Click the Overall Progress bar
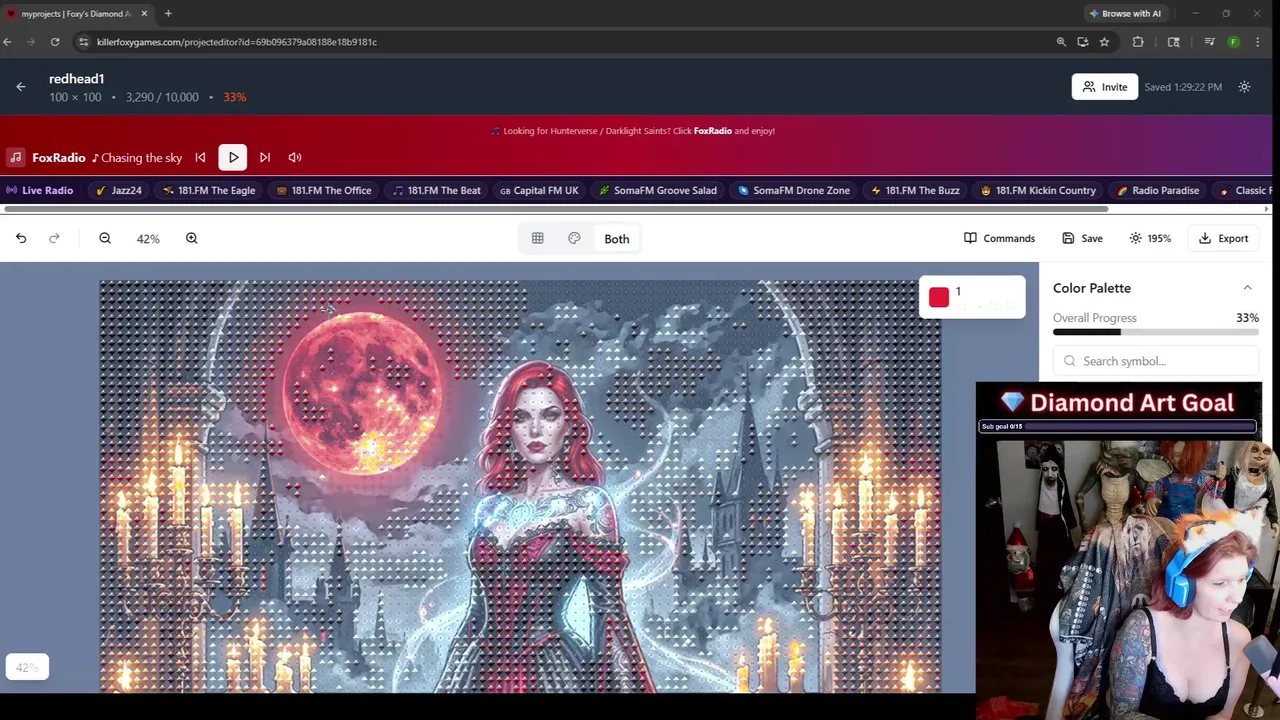This screenshot has width=1280, height=720. click(x=1156, y=332)
